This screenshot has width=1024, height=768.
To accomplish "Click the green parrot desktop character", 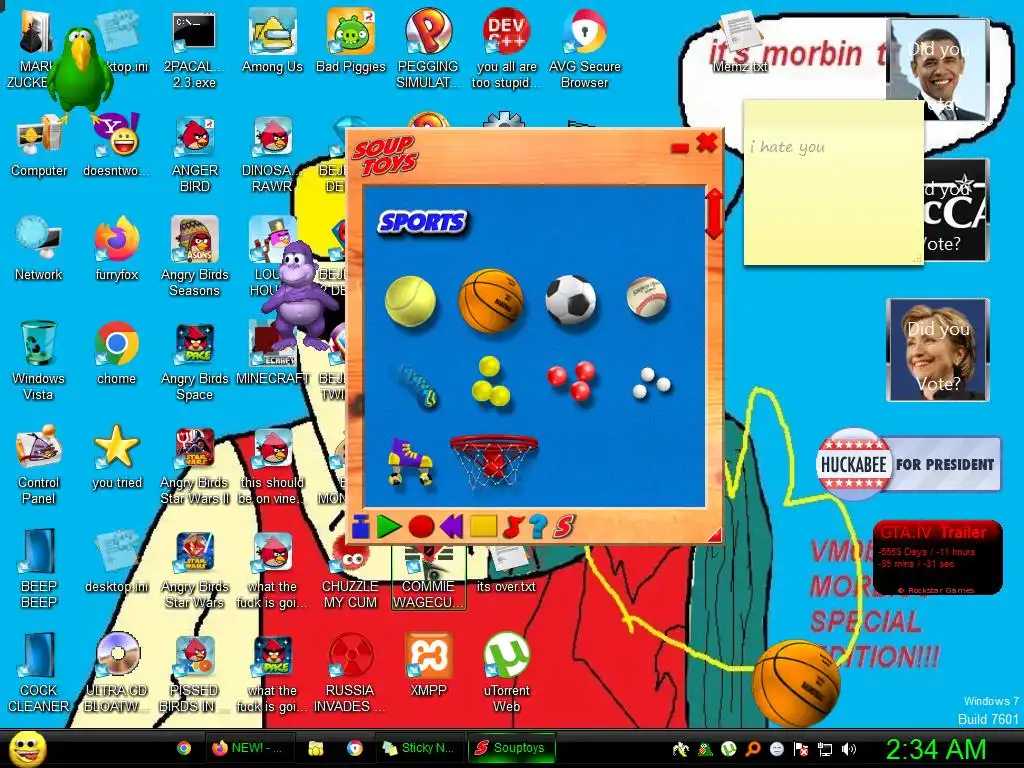I will click(82, 74).
